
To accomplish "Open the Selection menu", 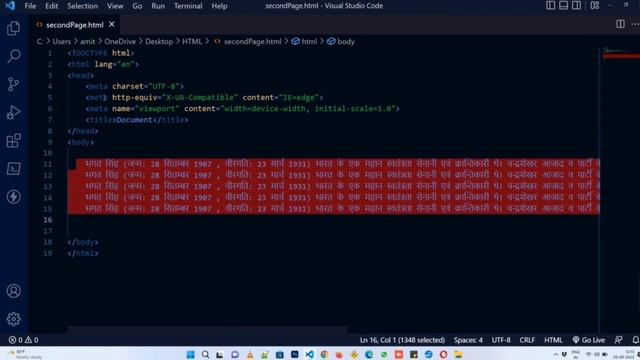I will (x=82, y=6).
